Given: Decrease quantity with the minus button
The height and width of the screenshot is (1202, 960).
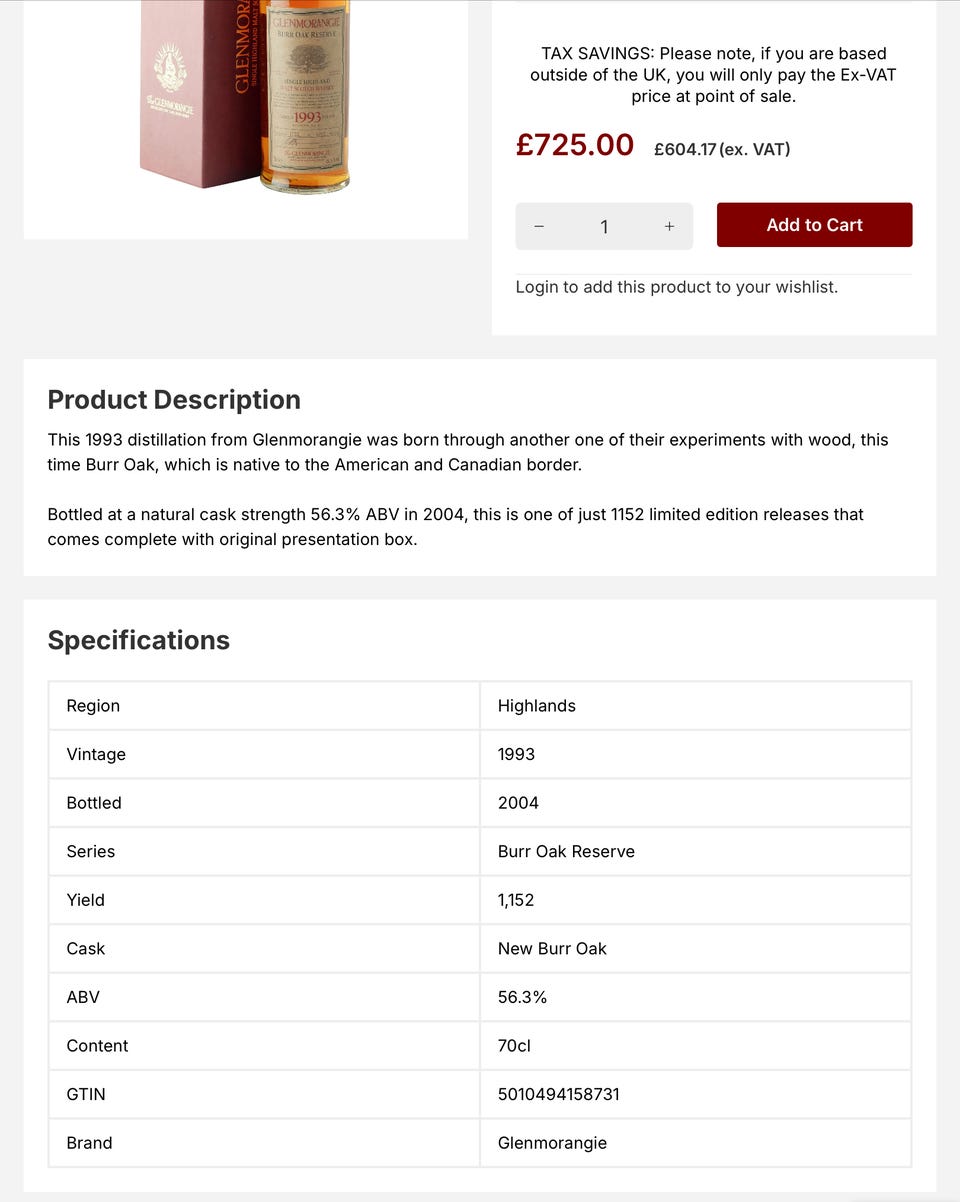Looking at the screenshot, I should click(539, 227).
